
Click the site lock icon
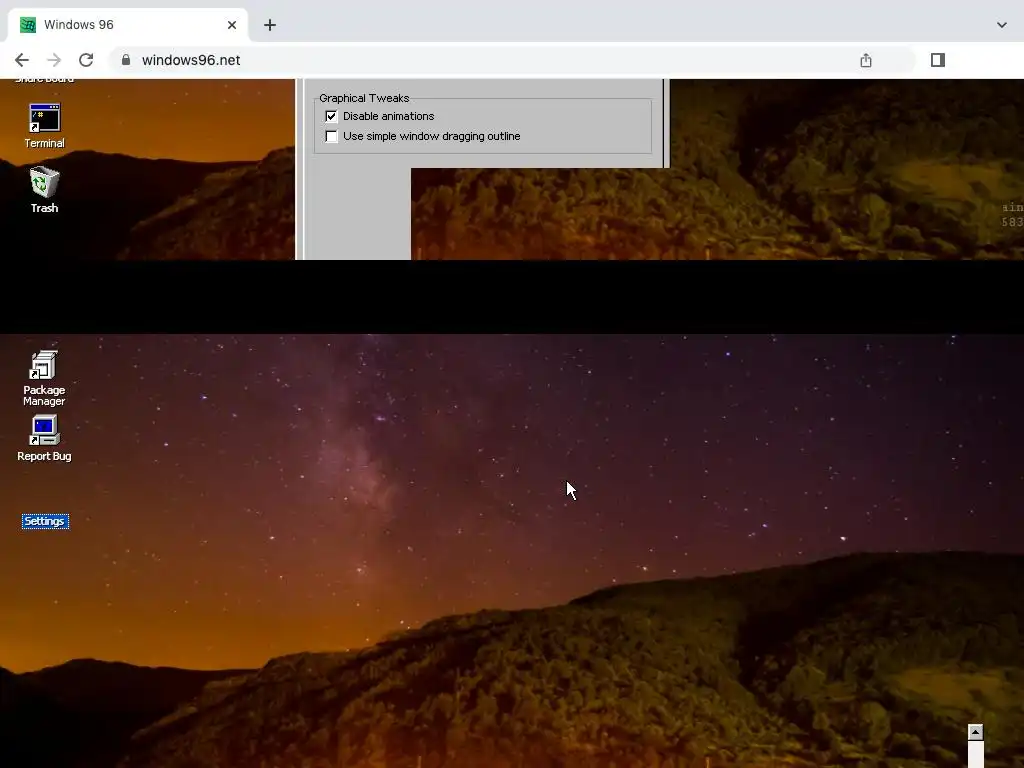point(126,60)
